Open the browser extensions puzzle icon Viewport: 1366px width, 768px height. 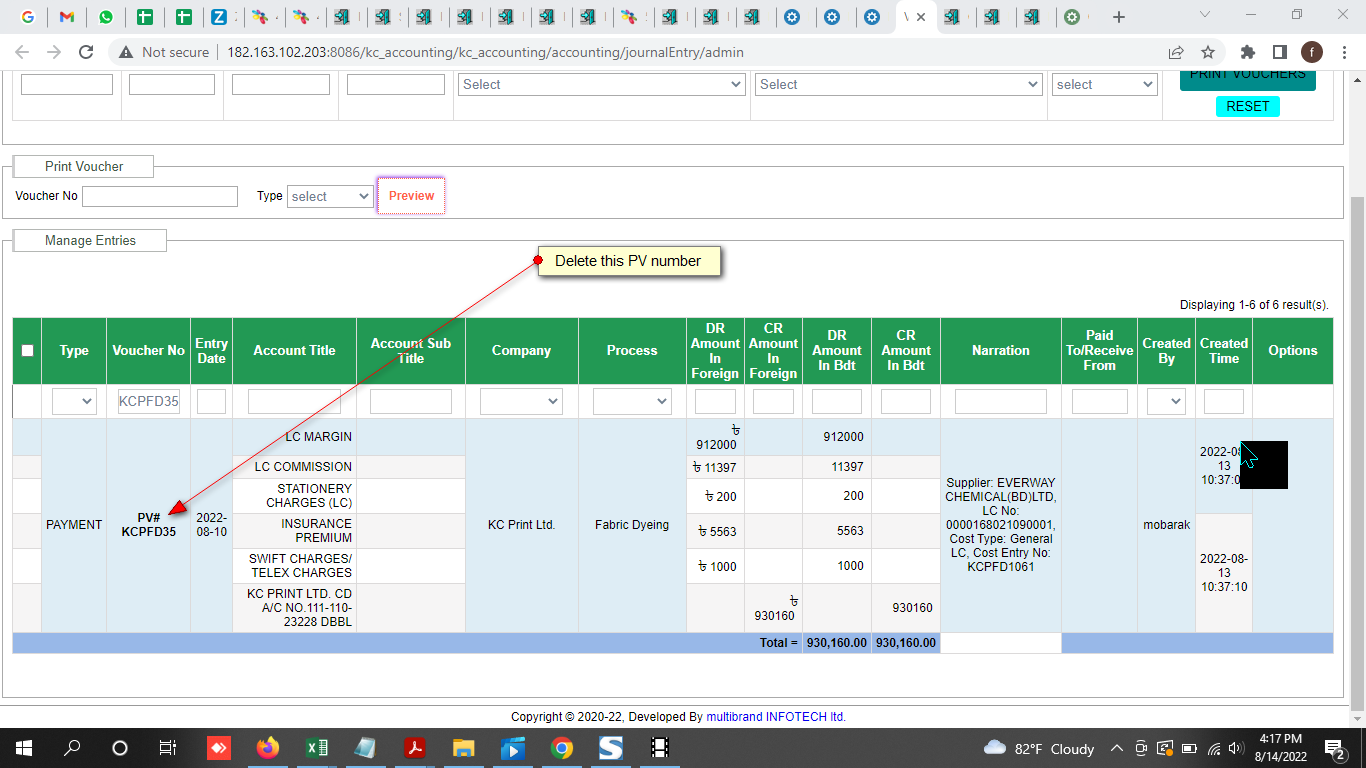(1247, 52)
